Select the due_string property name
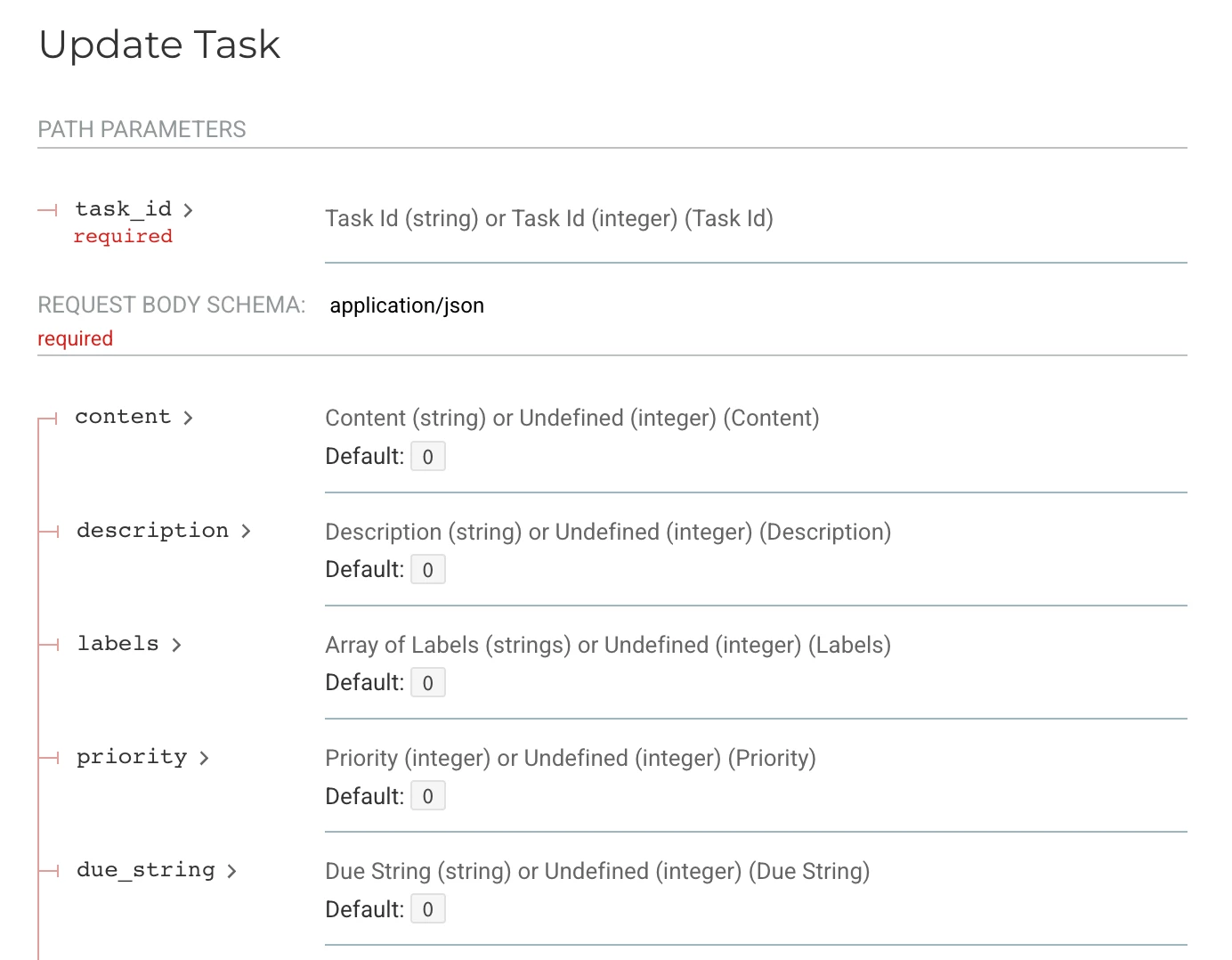 [146, 870]
